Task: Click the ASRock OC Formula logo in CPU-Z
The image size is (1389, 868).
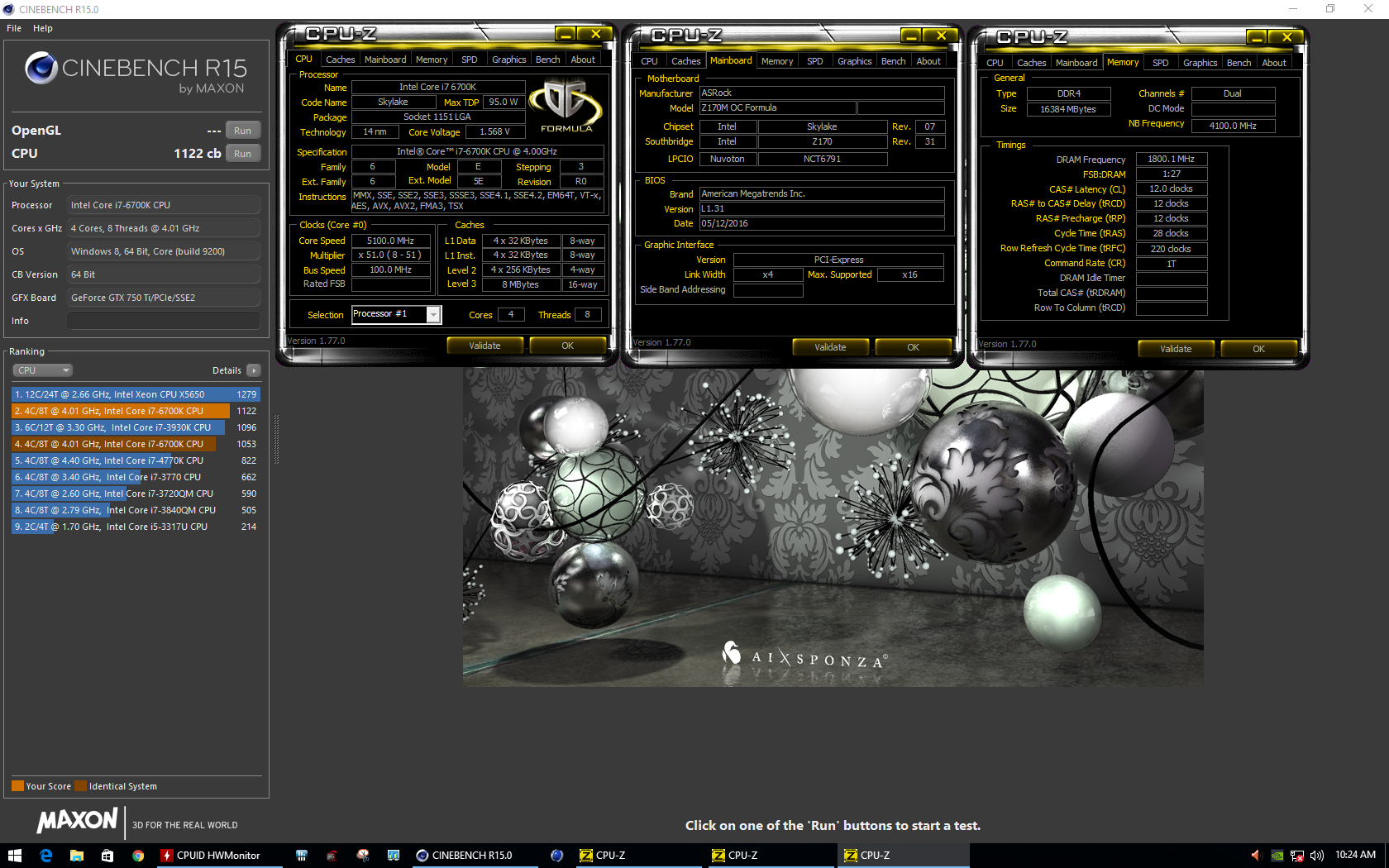Action: click(x=566, y=105)
